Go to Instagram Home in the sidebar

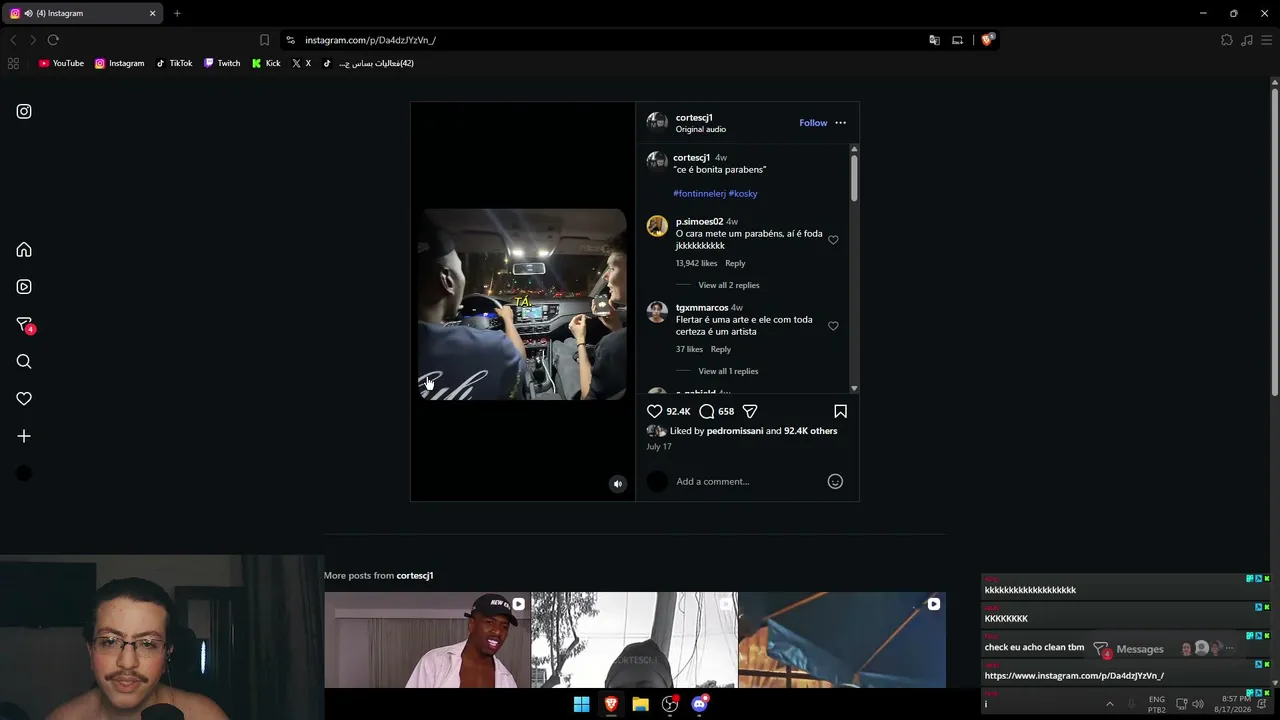(24, 250)
